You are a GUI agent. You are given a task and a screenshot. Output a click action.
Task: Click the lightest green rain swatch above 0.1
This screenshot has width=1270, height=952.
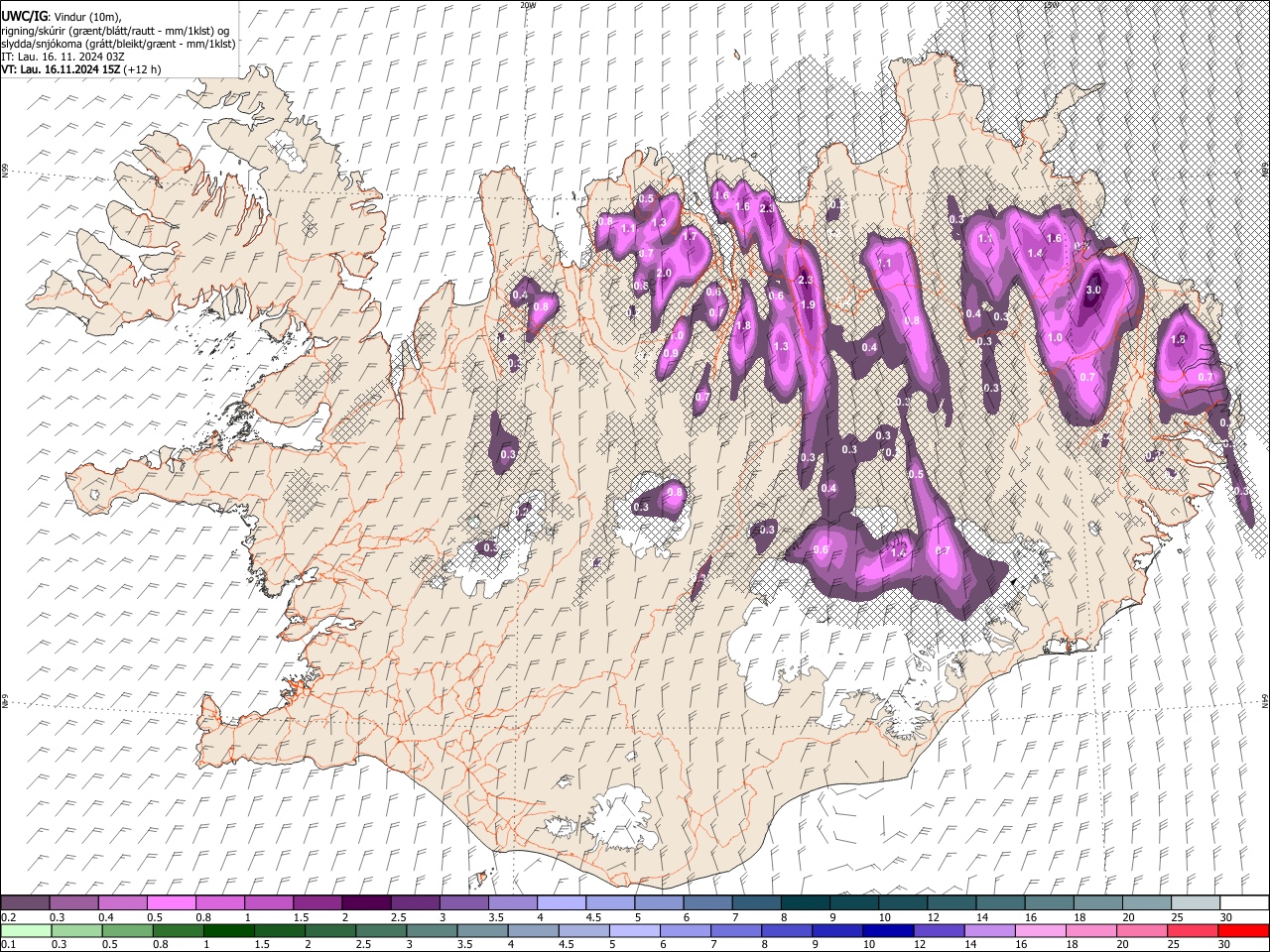pos(25,930)
